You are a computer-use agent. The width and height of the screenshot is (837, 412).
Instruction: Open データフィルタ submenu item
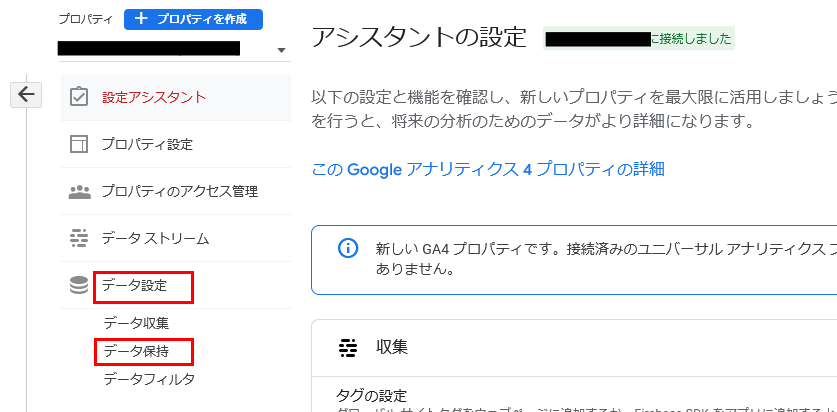click(149, 379)
